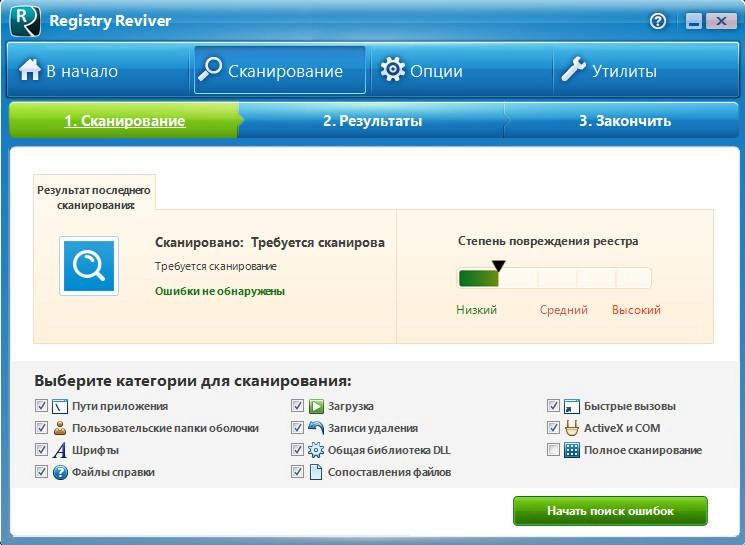Click the magnifier icon on Сканирование tab
Screen dimensions: 745x545
[210, 69]
